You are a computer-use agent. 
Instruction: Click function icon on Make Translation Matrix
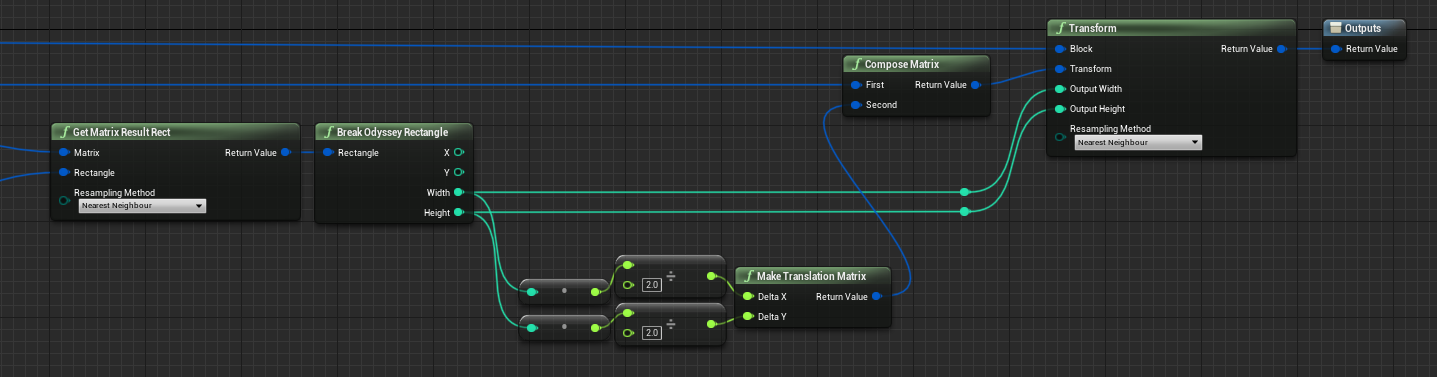pos(748,276)
